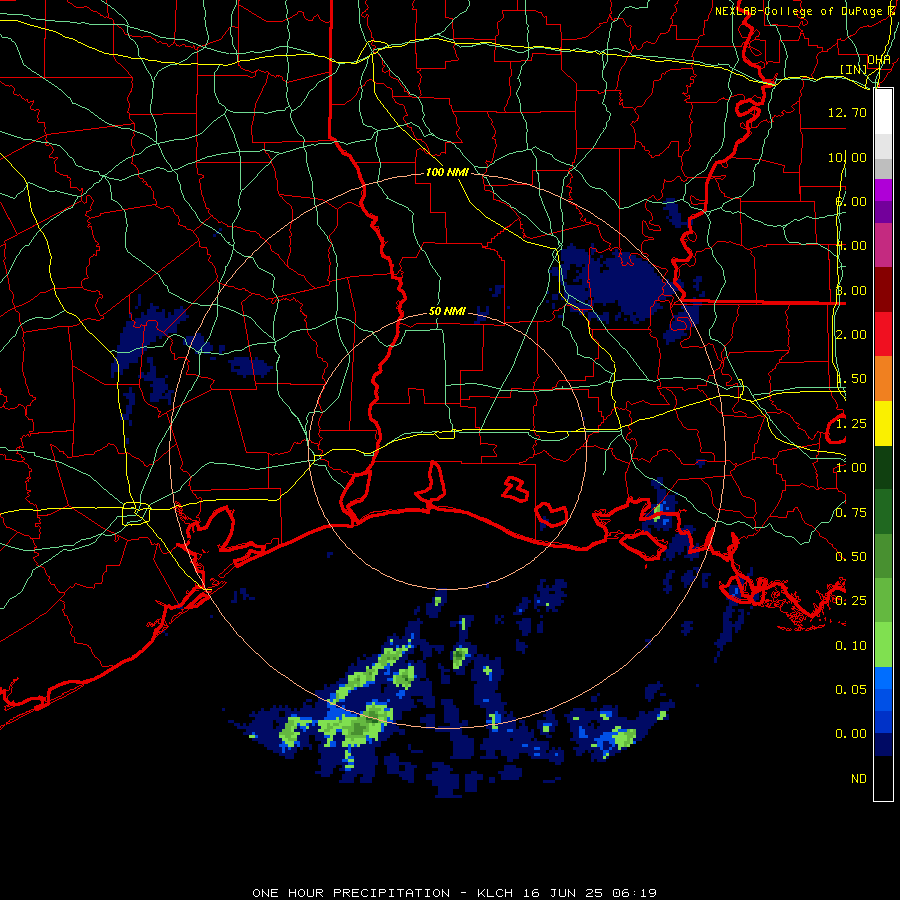Click the 0.50 legend value
Viewport: 900px width, 900px height.
851,557
